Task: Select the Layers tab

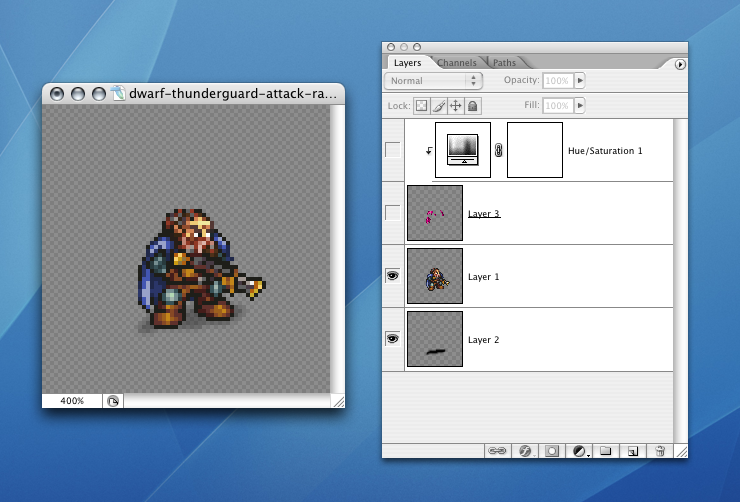Action: click(x=407, y=63)
